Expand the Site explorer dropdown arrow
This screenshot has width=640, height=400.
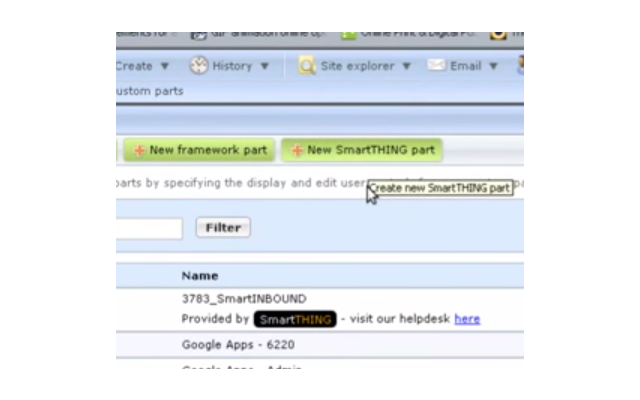coord(406,66)
